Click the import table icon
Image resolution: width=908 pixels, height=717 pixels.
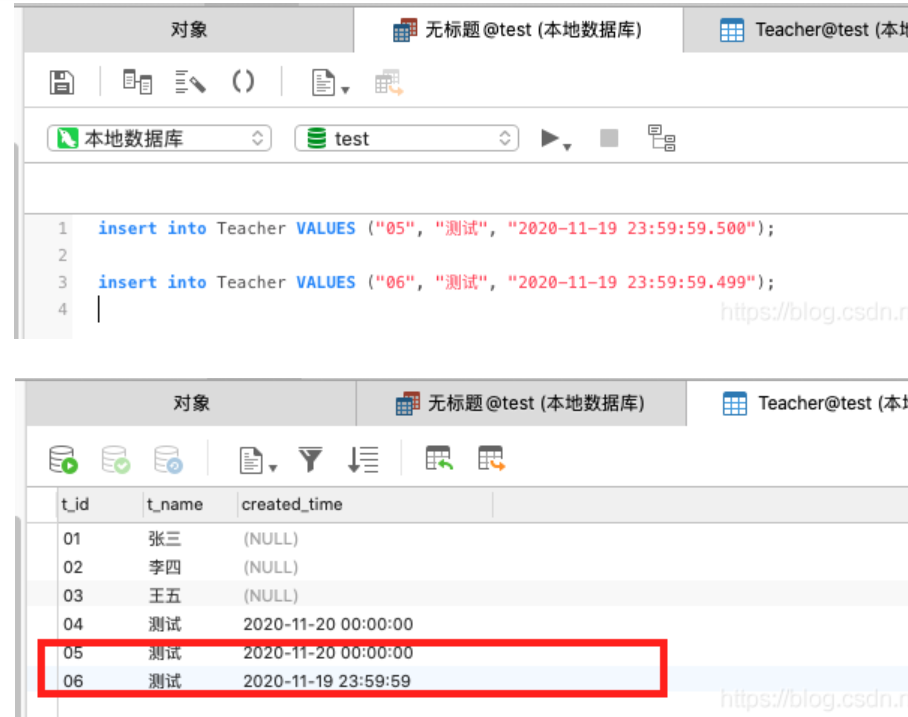pos(439,458)
